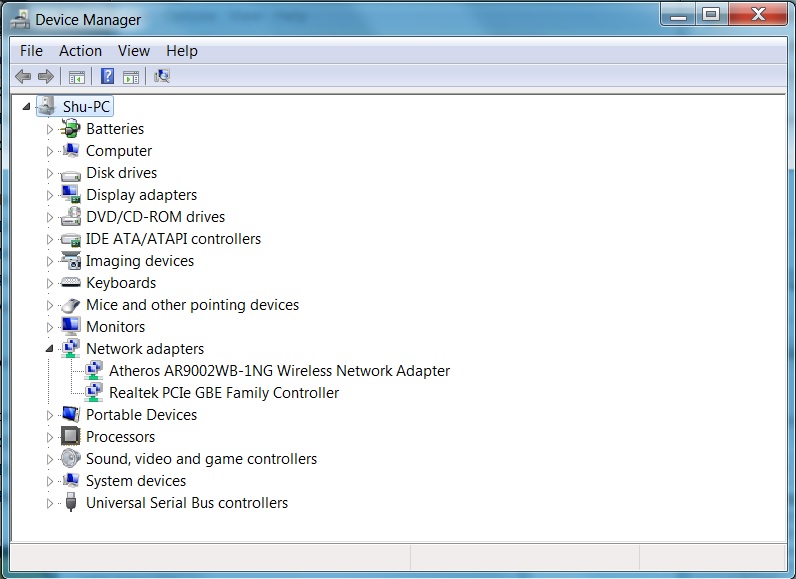Select Universal Serial Bus controllers label
The height and width of the screenshot is (579, 796).
click(187, 502)
